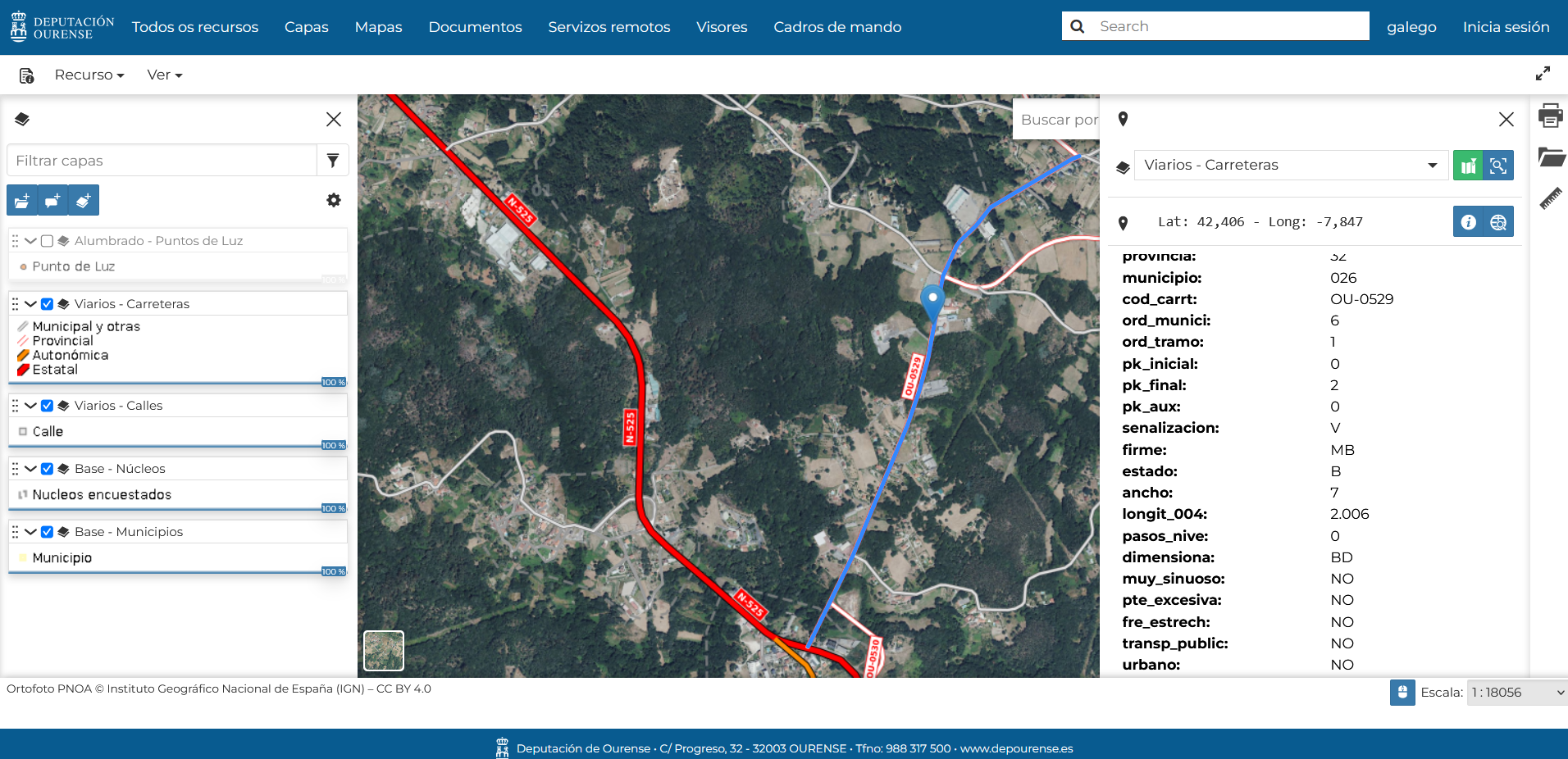Click the green chart statistics button
The width and height of the screenshot is (1568, 759).
(x=1468, y=166)
